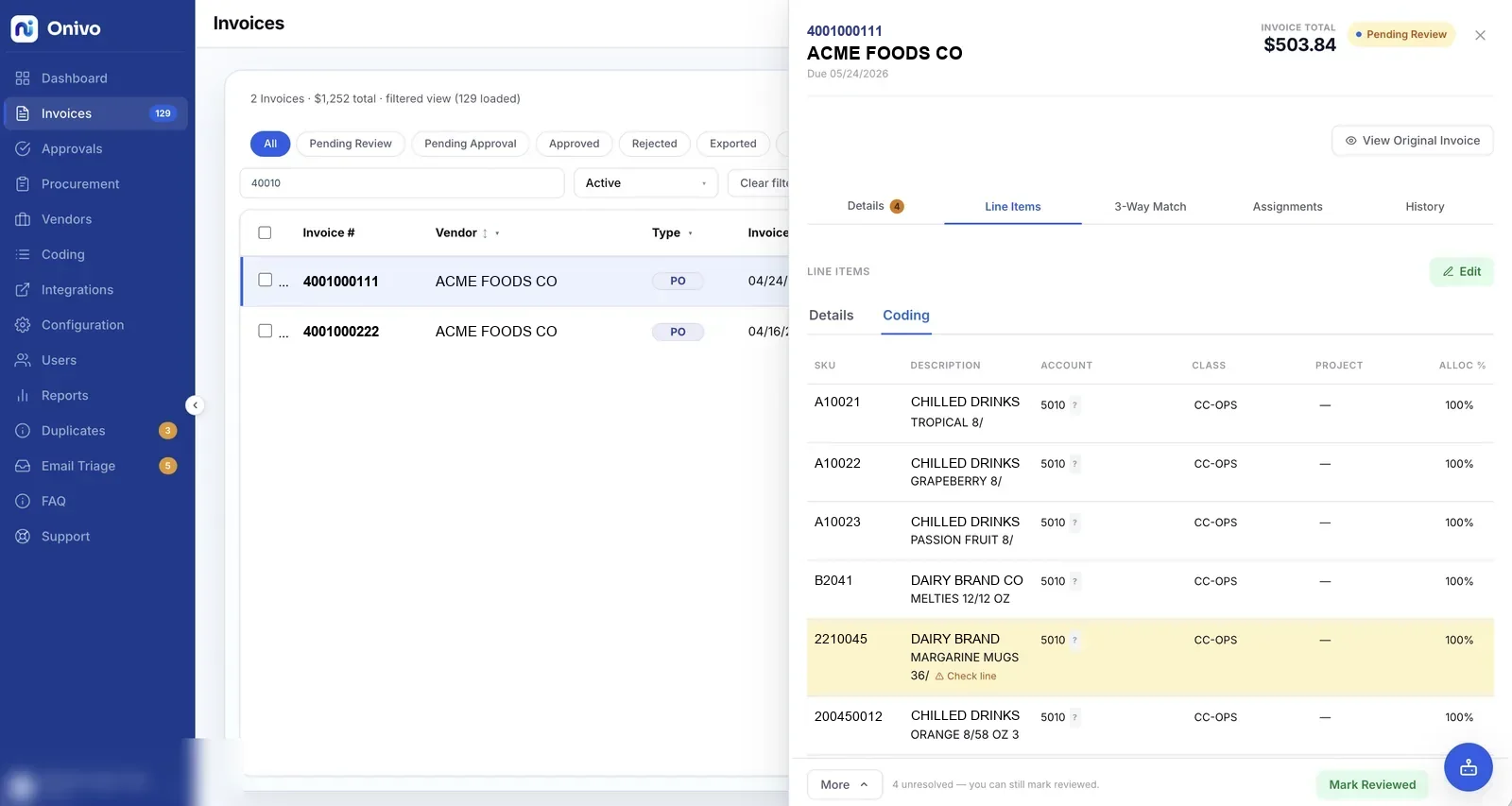Click the Check line warning indicator
Viewport: 1512px width, 806px height.
pos(966,677)
